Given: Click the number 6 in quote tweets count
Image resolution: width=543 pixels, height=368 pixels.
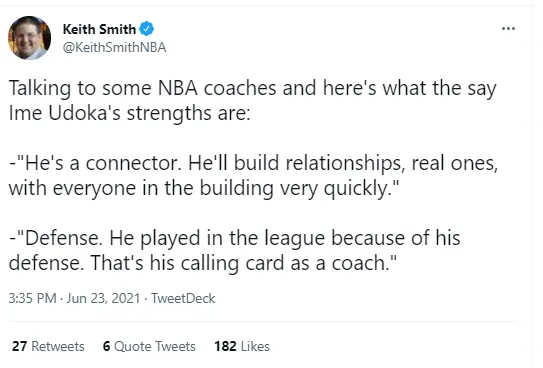Looking at the screenshot, I should pos(107,346).
